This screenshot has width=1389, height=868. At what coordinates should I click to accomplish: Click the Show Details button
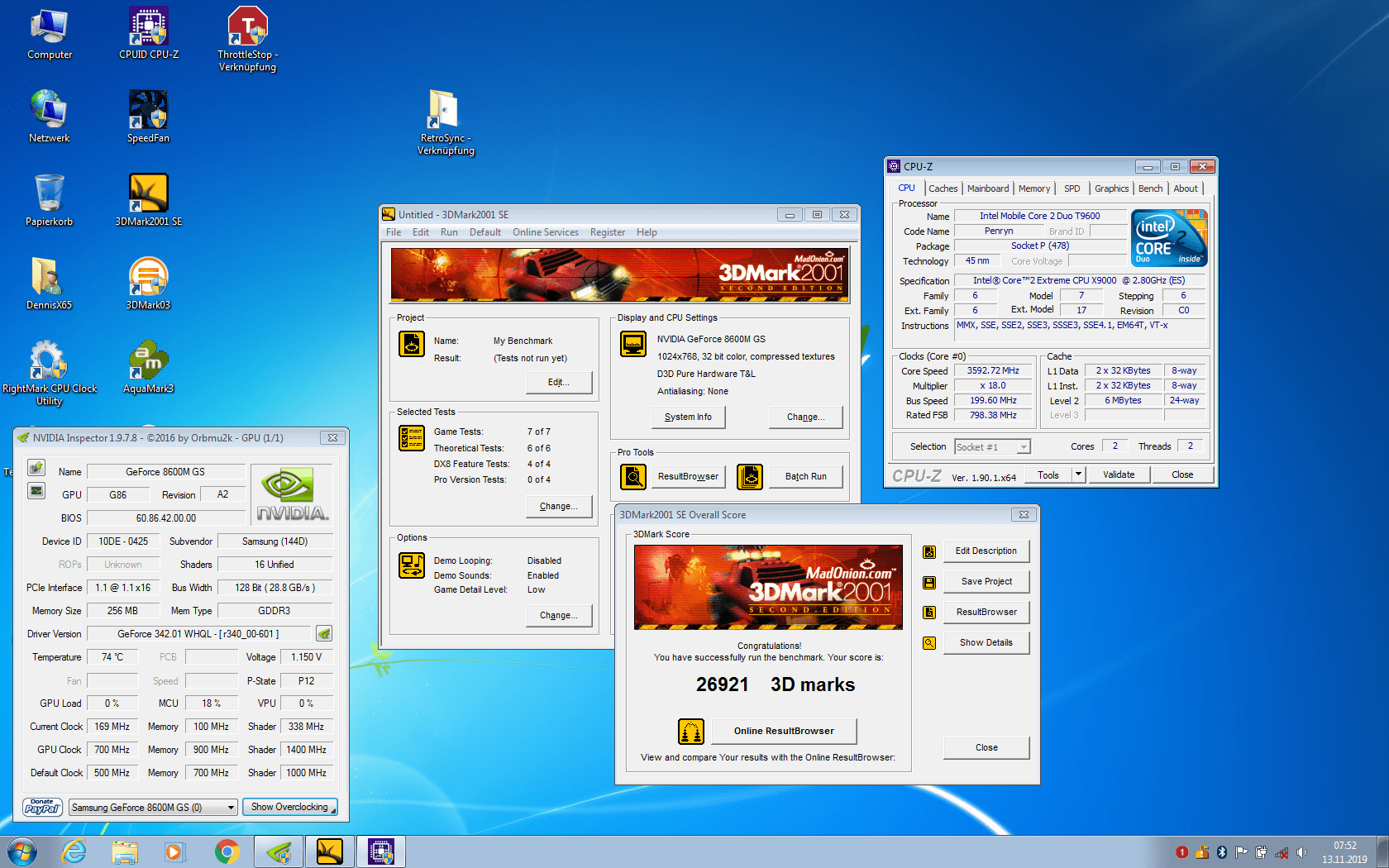(986, 642)
